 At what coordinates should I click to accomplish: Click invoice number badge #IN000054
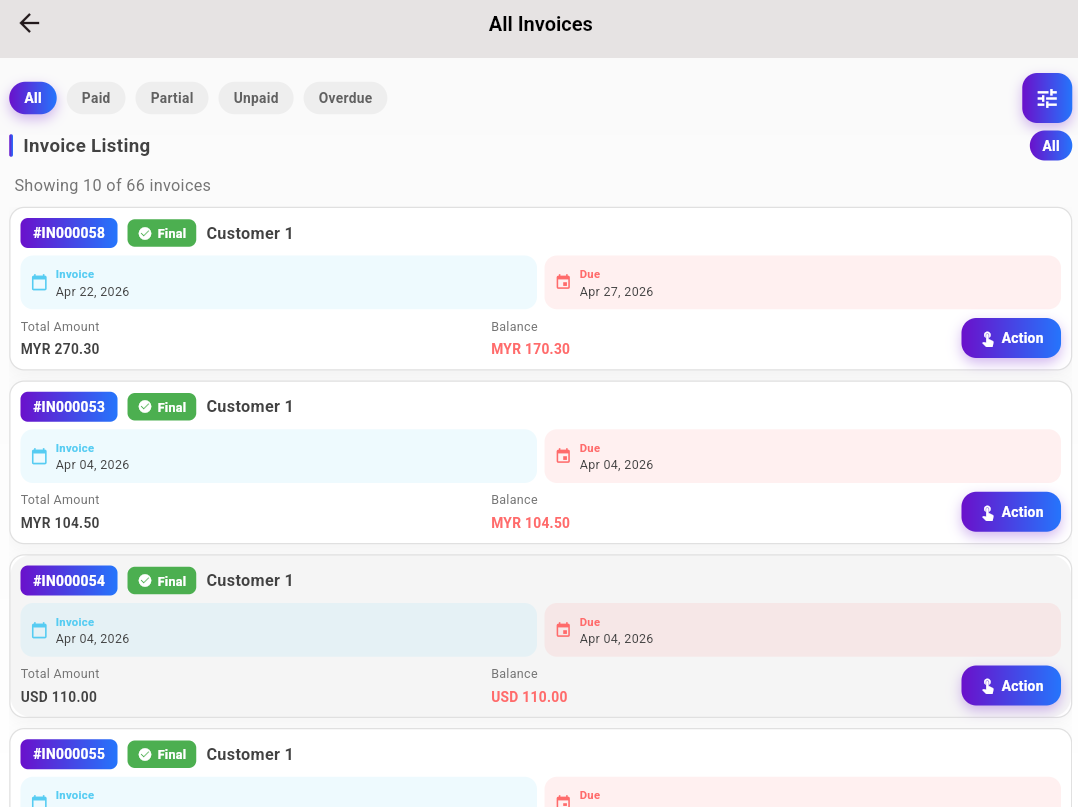pyautogui.click(x=69, y=581)
